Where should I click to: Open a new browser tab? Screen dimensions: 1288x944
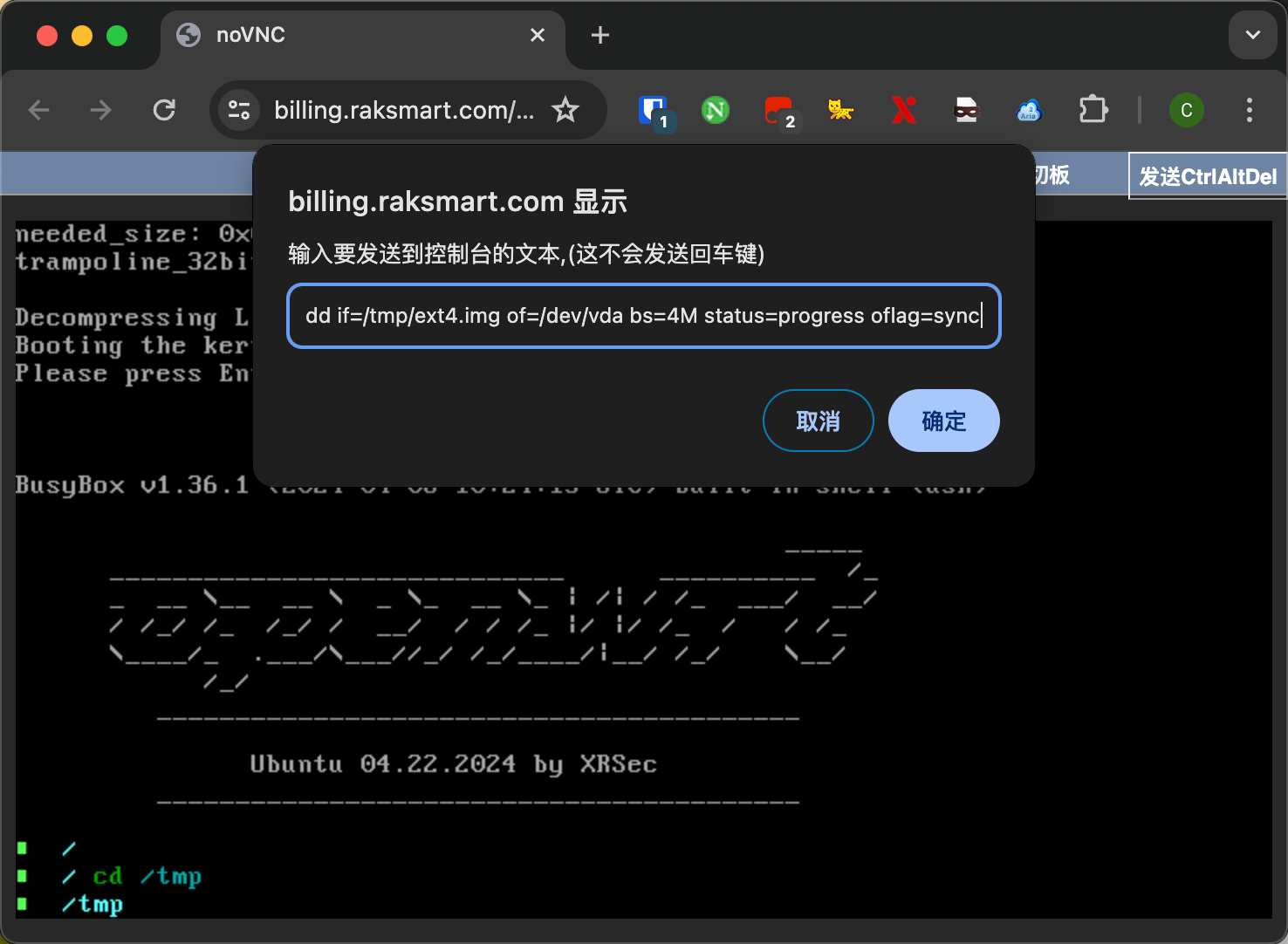600,35
